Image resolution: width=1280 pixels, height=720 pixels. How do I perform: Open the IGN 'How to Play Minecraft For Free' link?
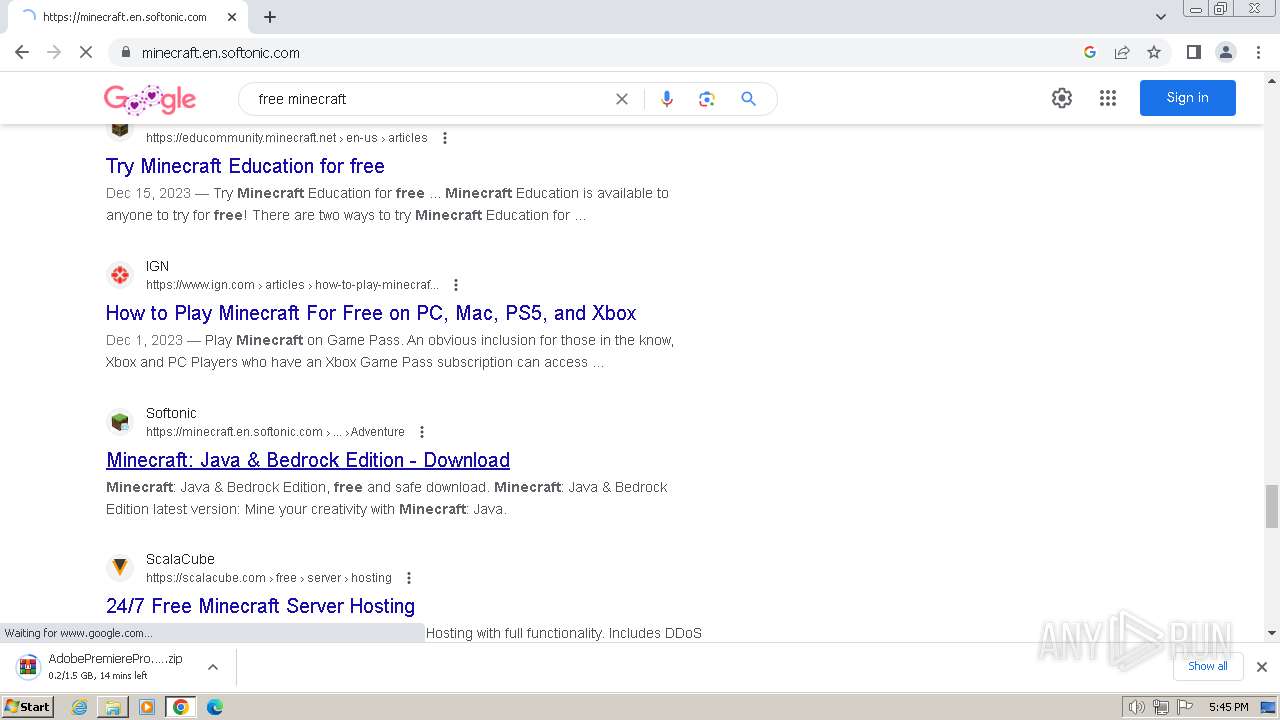[371, 313]
